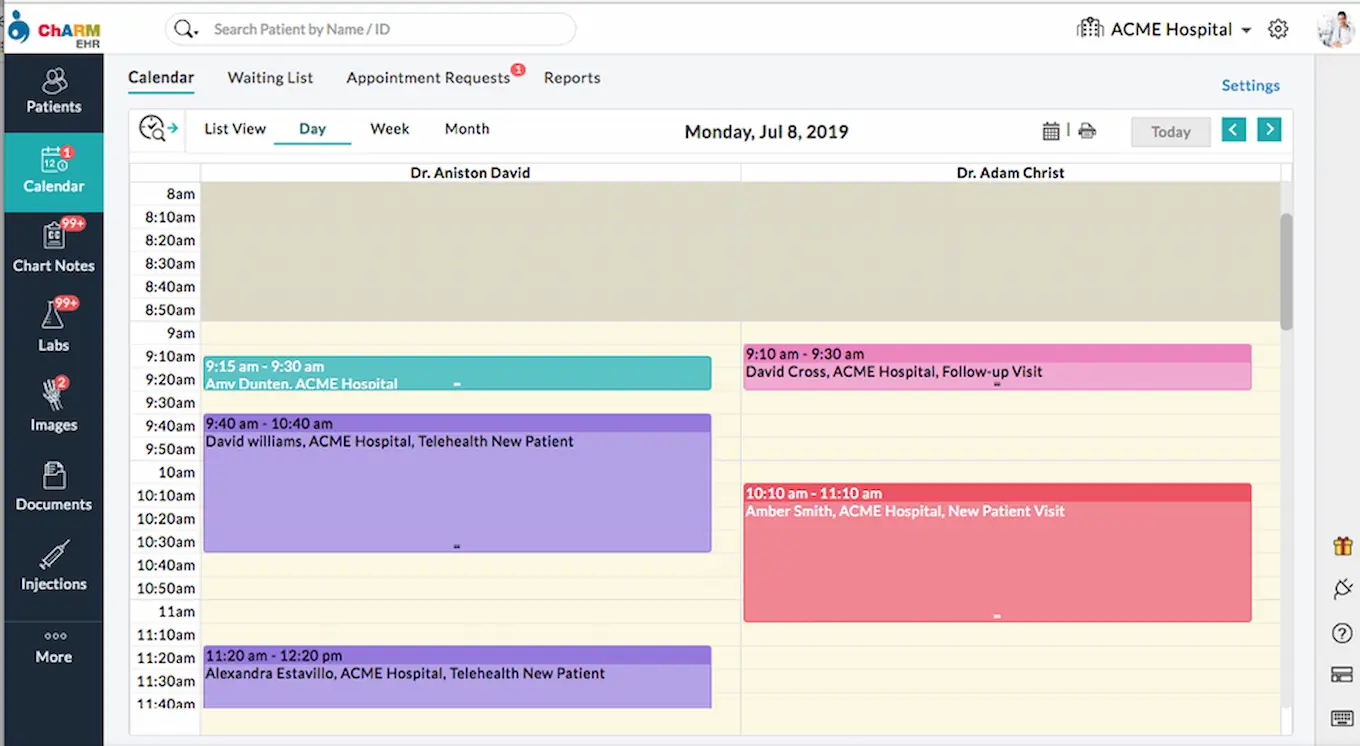Click the appointment slot finder clock icon
This screenshot has height=746, width=1360.
[x=158, y=129]
